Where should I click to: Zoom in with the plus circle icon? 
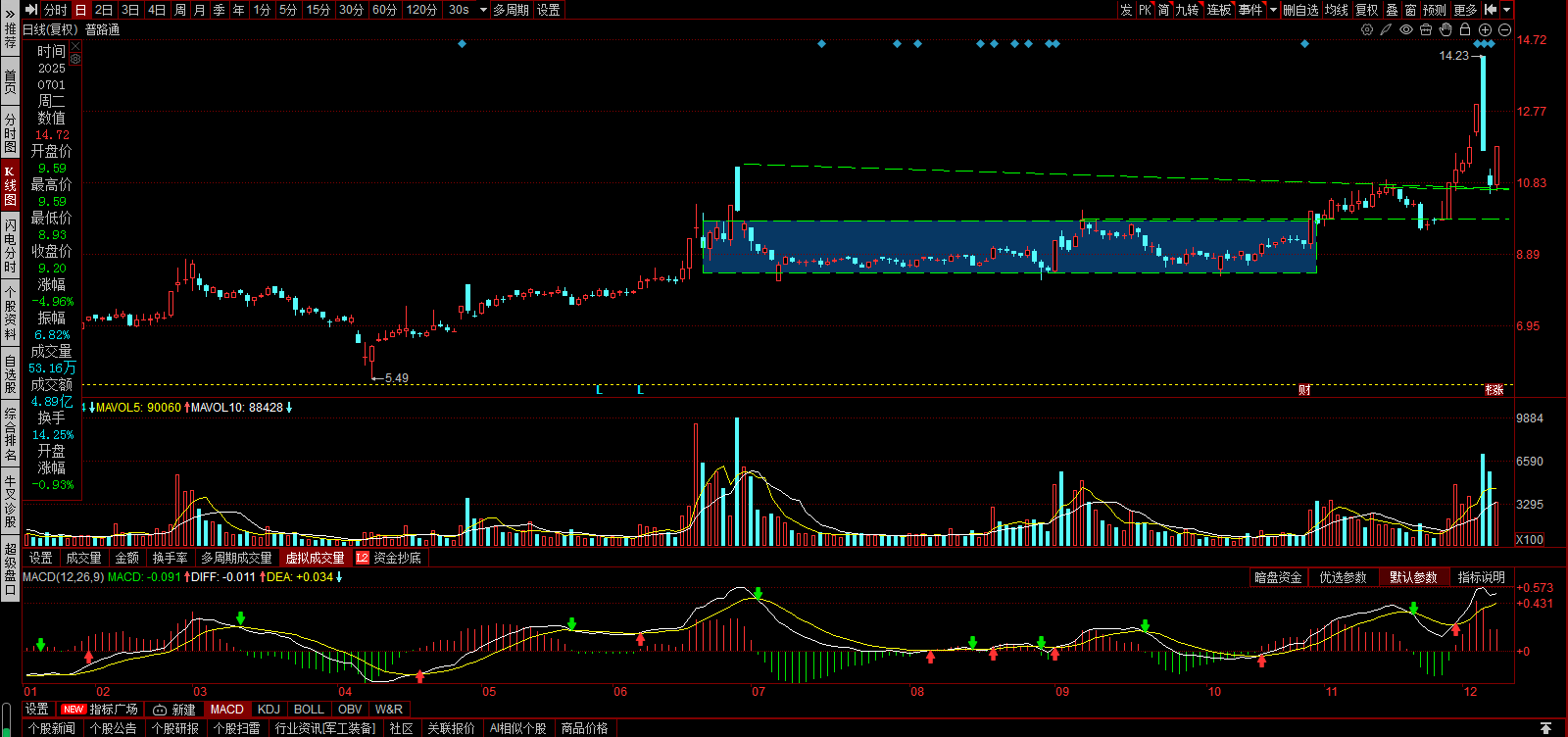[1485, 29]
